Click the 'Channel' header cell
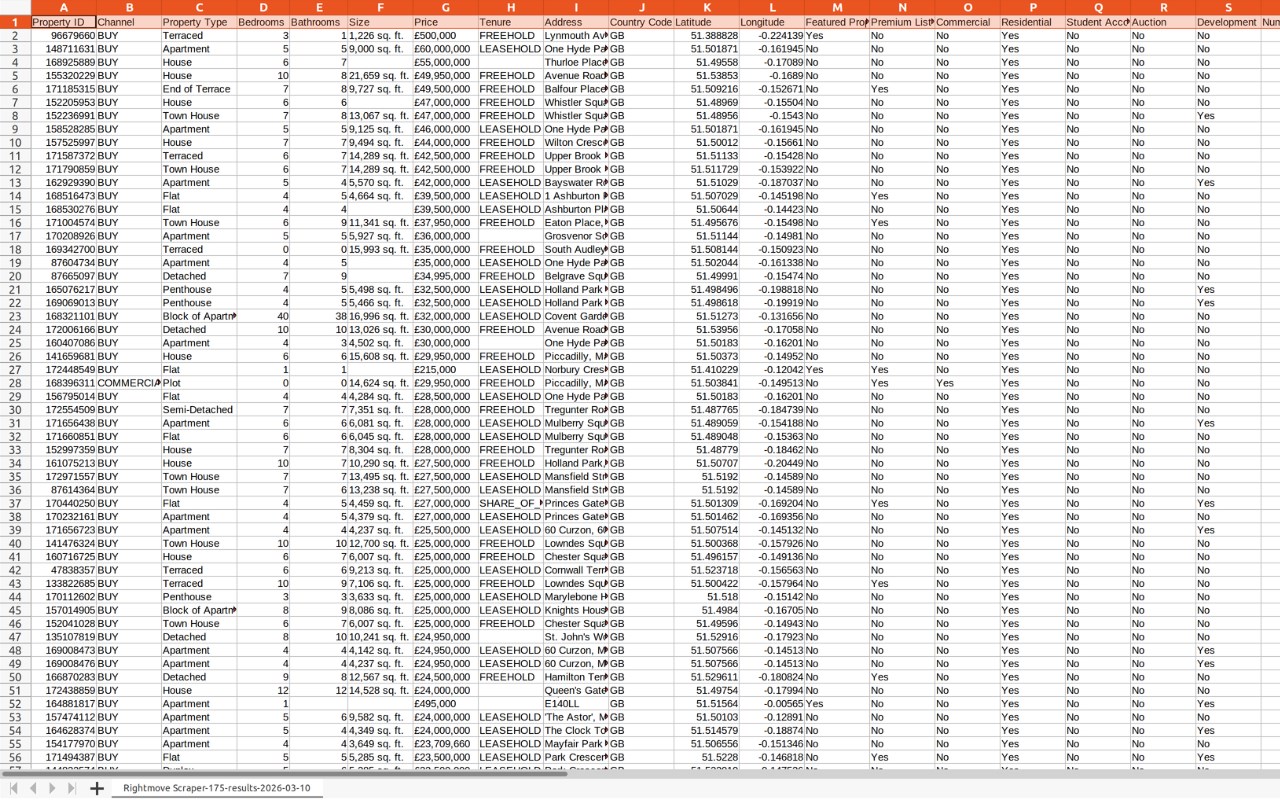This screenshot has height=800, width=1280. point(128,22)
